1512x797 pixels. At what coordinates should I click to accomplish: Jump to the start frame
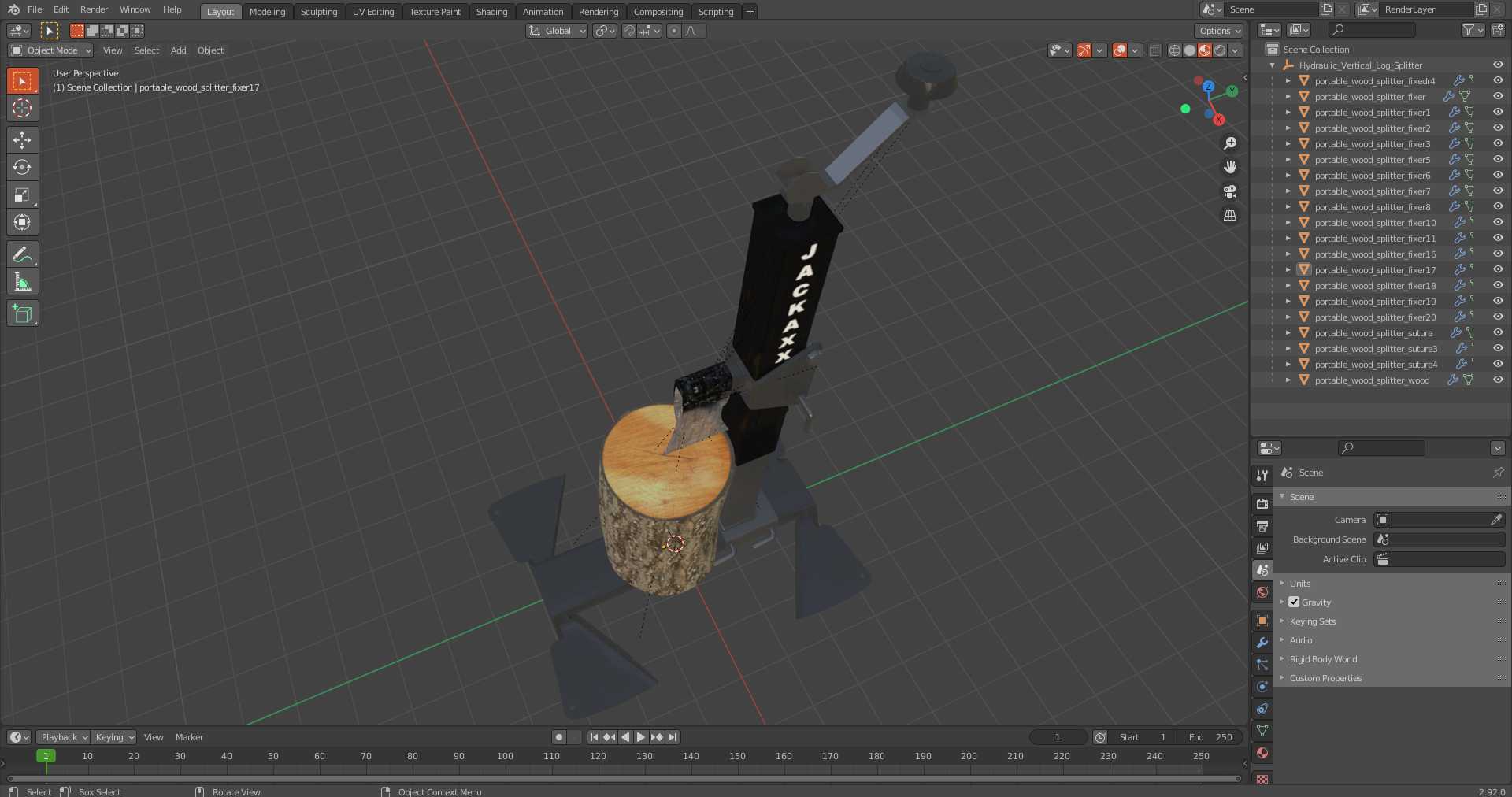pos(594,737)
